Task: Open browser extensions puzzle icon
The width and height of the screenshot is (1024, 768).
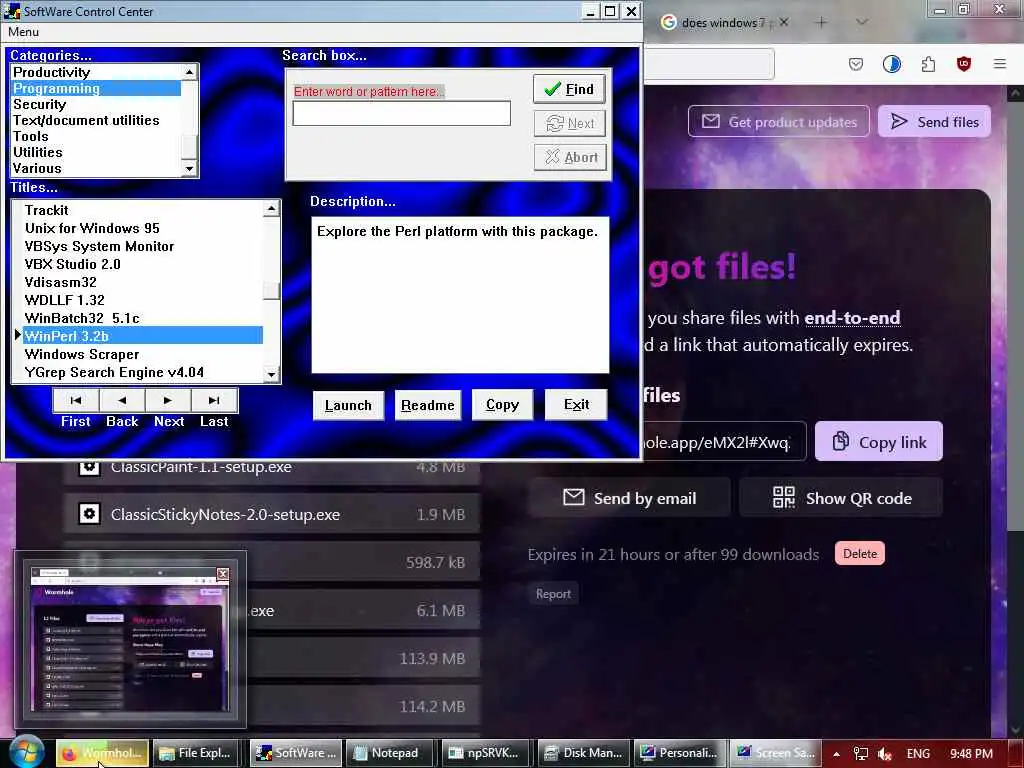Action: (x=928, y=64)
